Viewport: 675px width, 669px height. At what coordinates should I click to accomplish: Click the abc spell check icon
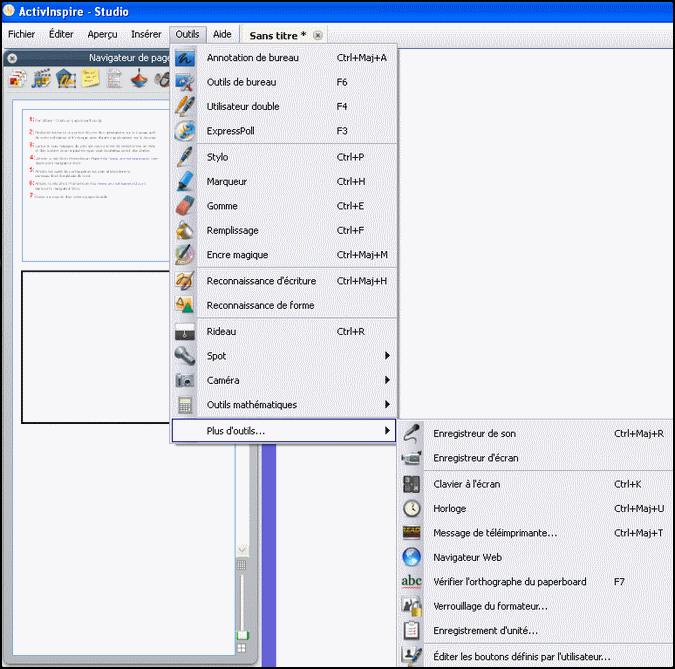point(412,582)
